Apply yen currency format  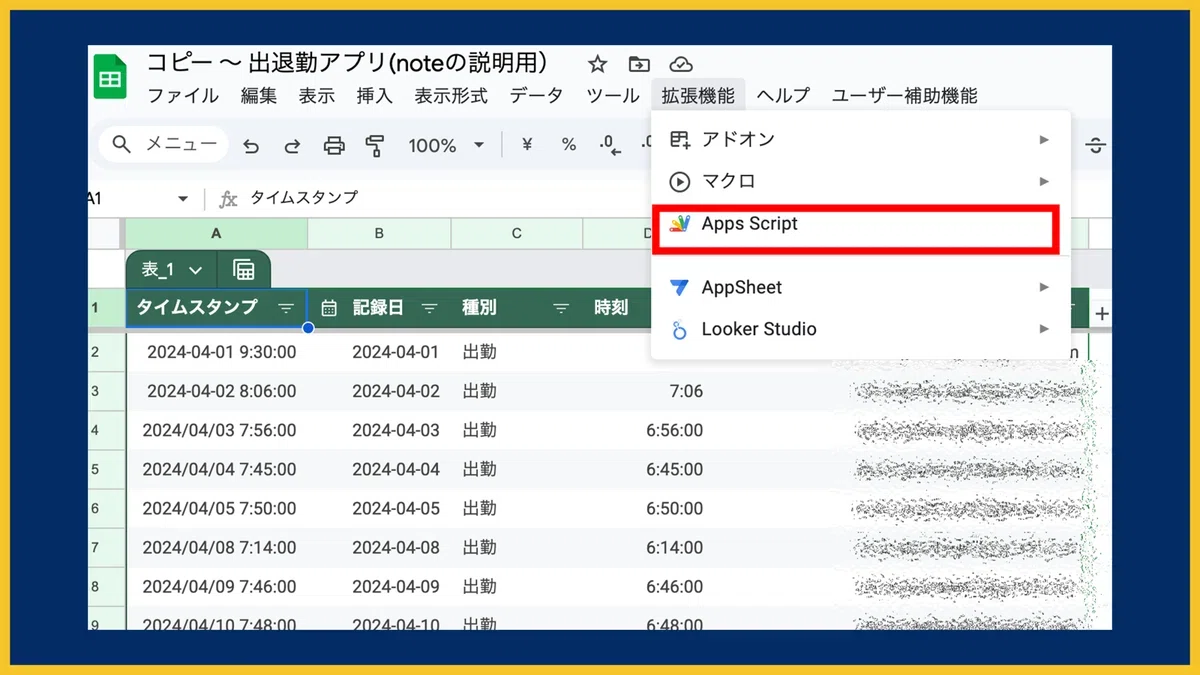(527, 145)
